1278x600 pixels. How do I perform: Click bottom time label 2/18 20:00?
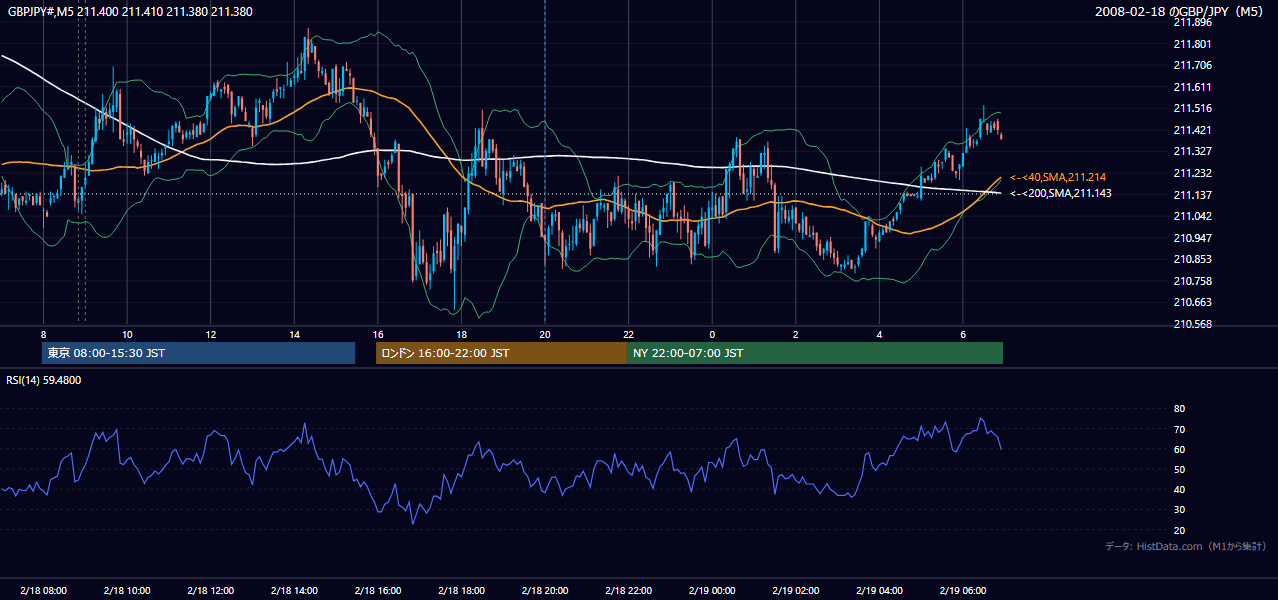click(545, 591)
